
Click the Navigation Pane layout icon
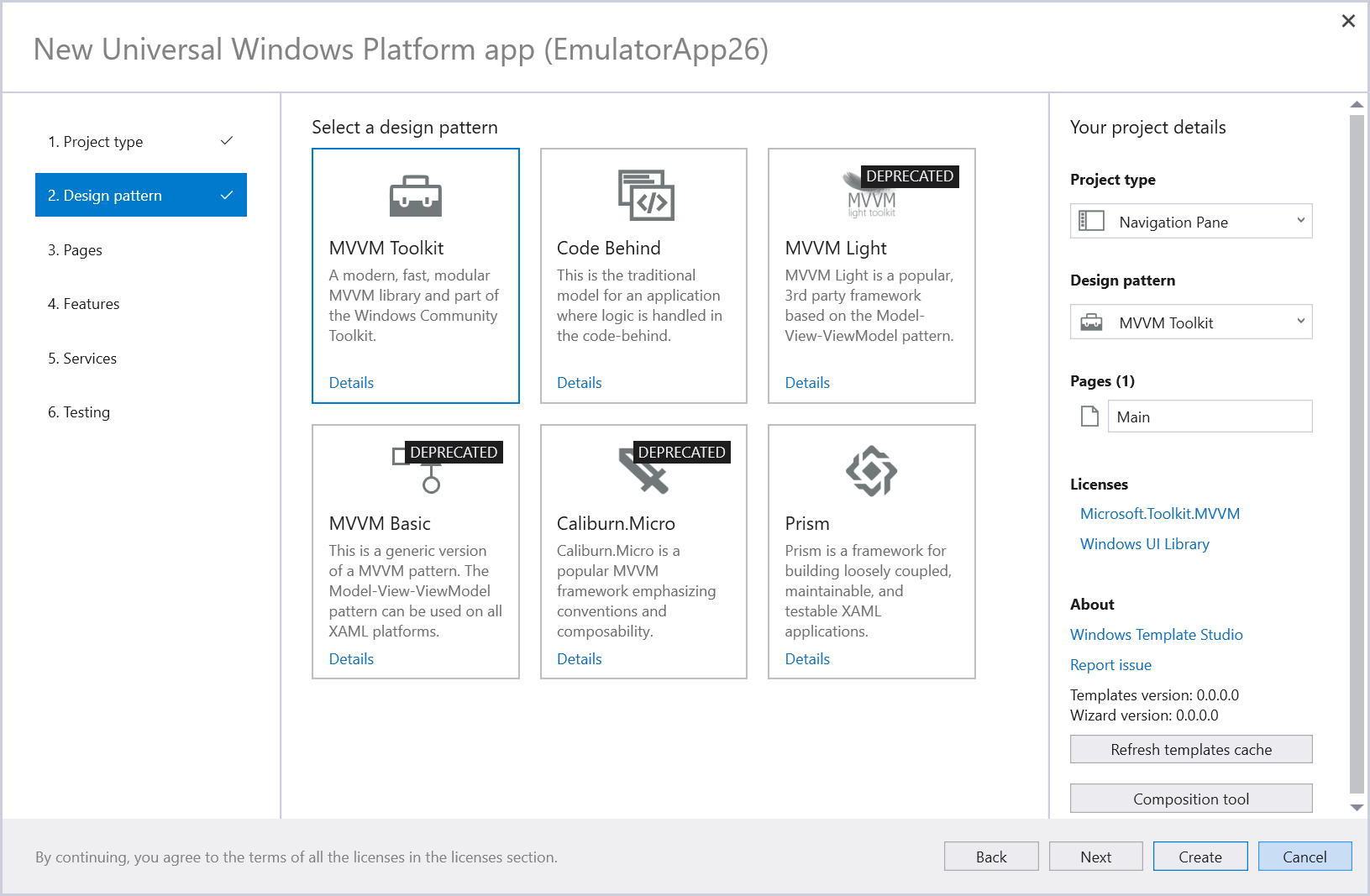tap(1091, 222)
